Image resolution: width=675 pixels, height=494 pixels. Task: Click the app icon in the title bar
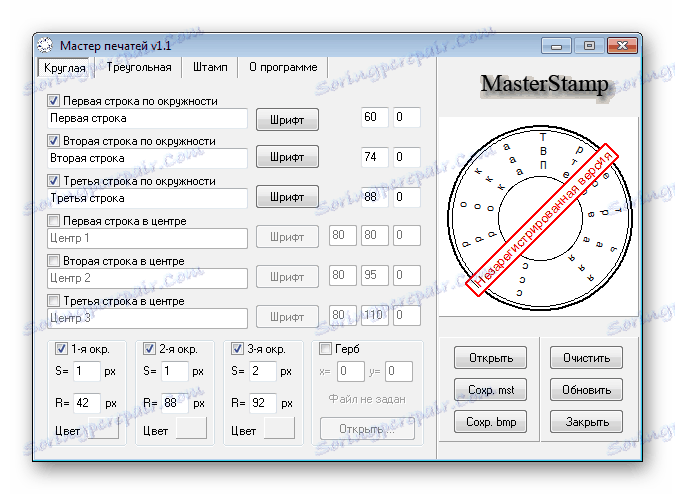[45, 45]
